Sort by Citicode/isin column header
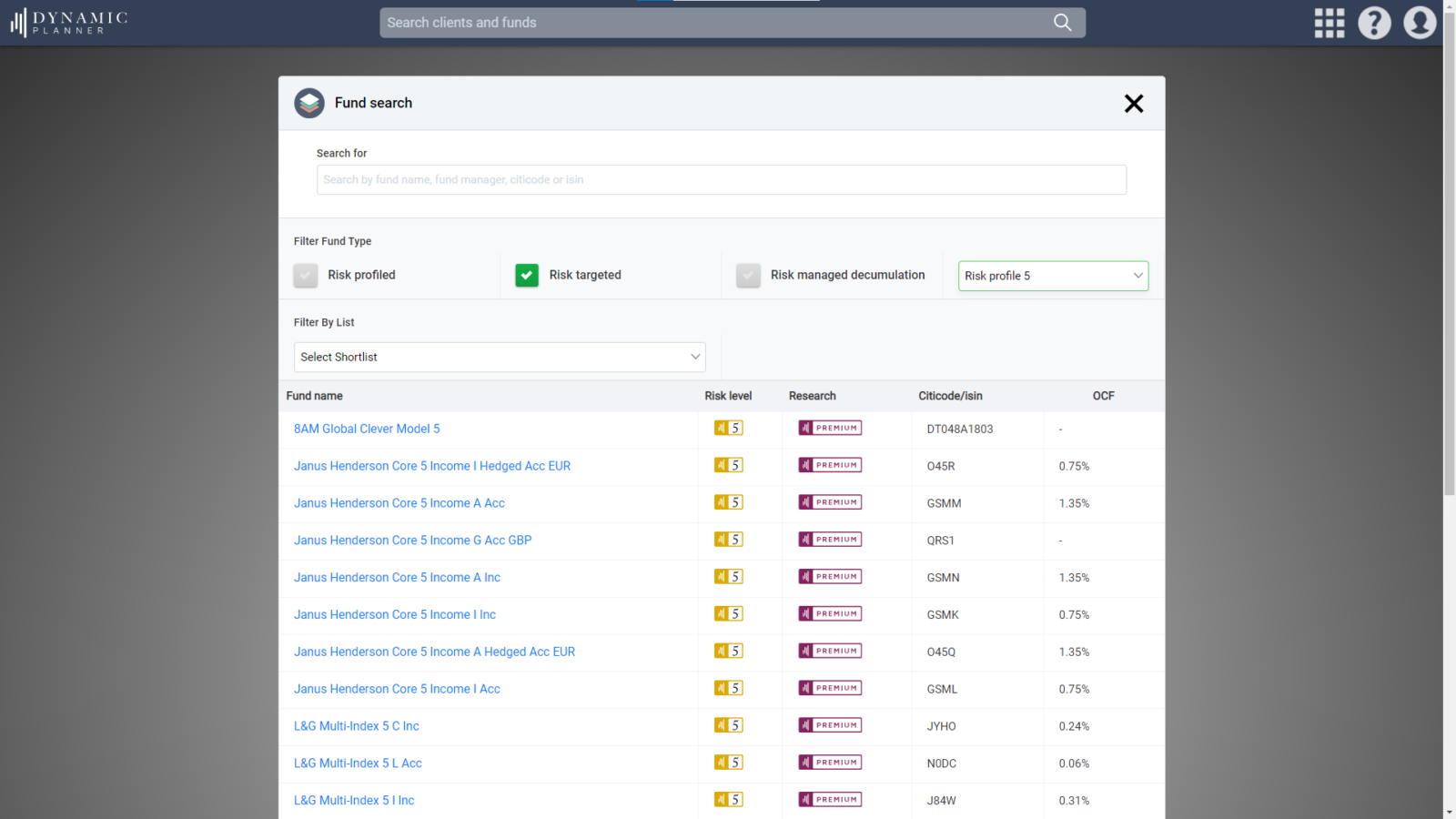Viewport: 1456px width, 819px height. [950, 396]
